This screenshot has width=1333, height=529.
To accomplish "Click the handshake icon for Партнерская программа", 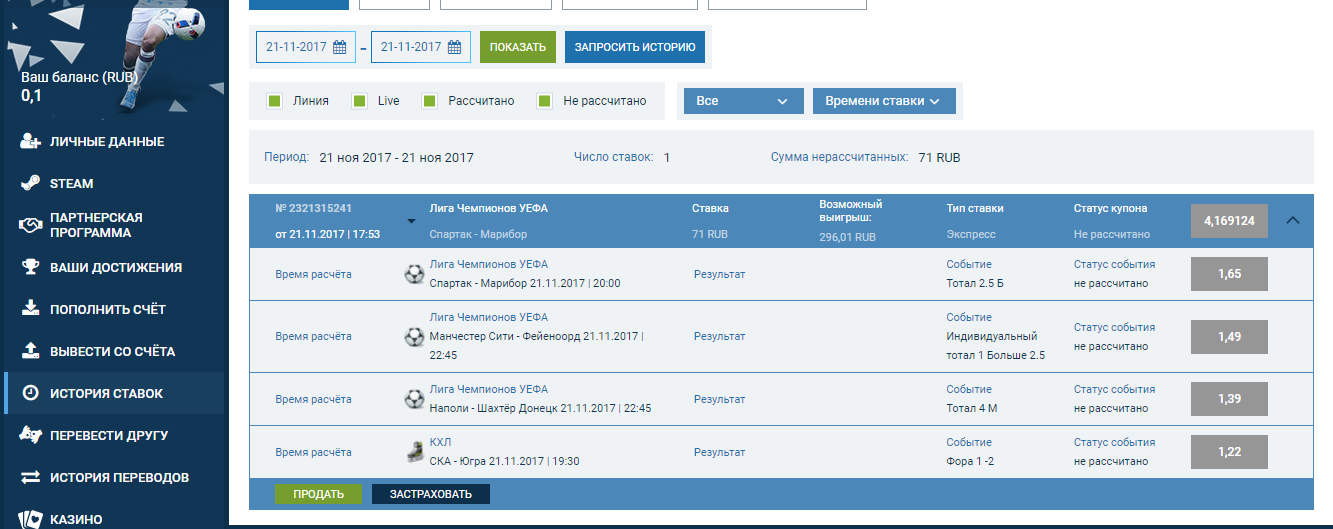I will point(30,225).
